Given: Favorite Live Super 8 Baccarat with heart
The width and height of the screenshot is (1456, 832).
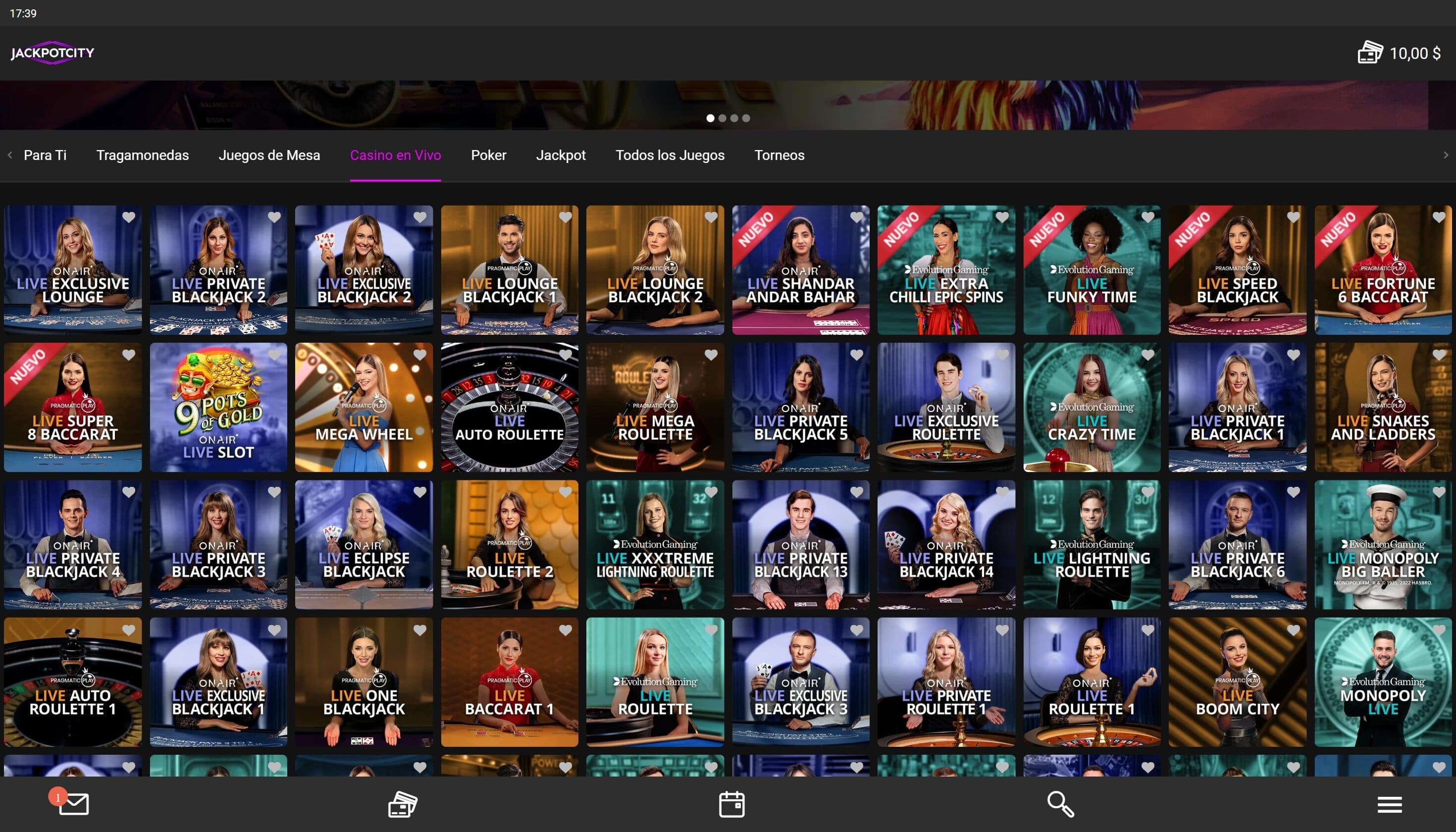Looking at the screenshot, I should 129,355.
